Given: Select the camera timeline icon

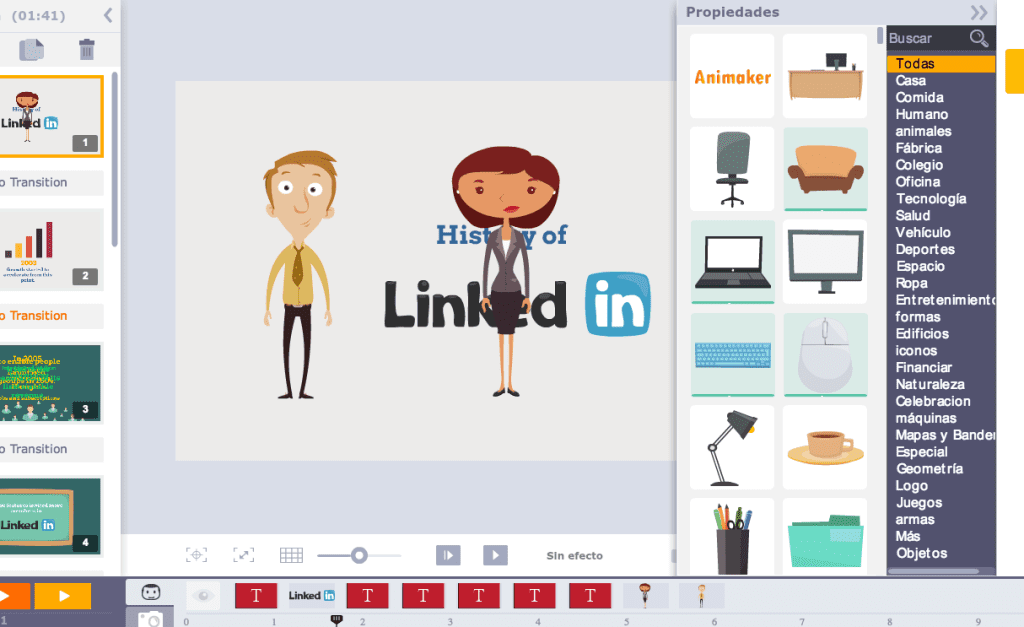Looking at the screenshot, I should [x=151, y=619].
